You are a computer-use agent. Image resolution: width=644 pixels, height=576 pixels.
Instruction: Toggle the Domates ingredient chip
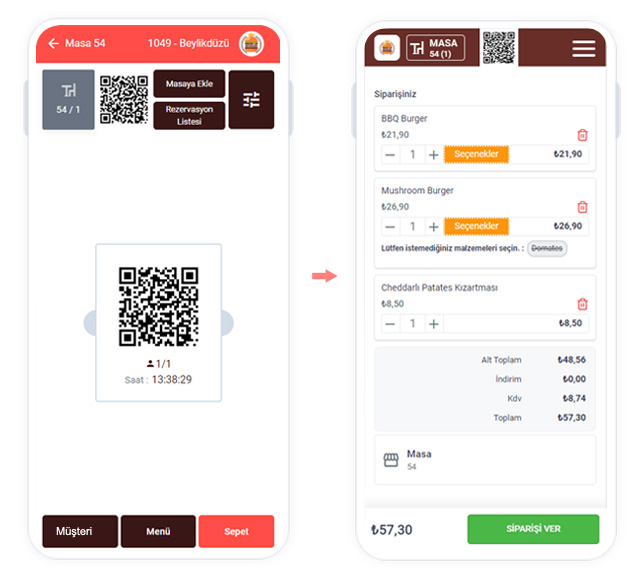click(x=547, y=248)
